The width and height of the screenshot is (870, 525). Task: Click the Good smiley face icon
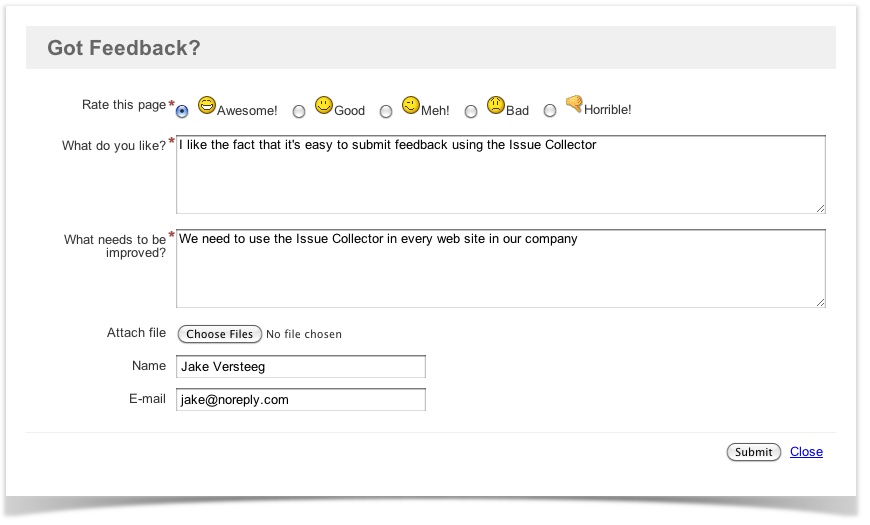(x=323, y=105)
